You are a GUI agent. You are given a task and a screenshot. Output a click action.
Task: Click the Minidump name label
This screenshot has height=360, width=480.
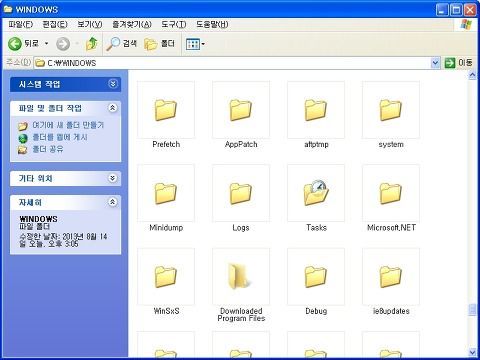(166, 228)
